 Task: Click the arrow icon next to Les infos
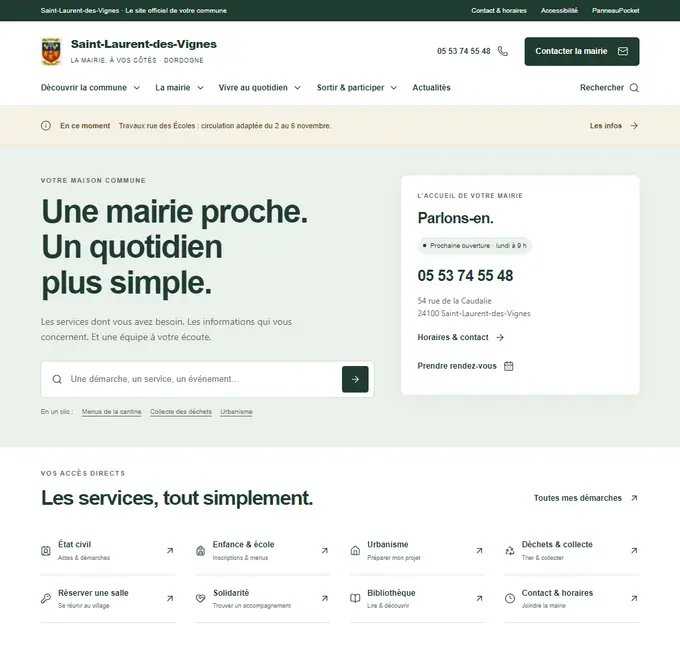click(x=634, y=126)
